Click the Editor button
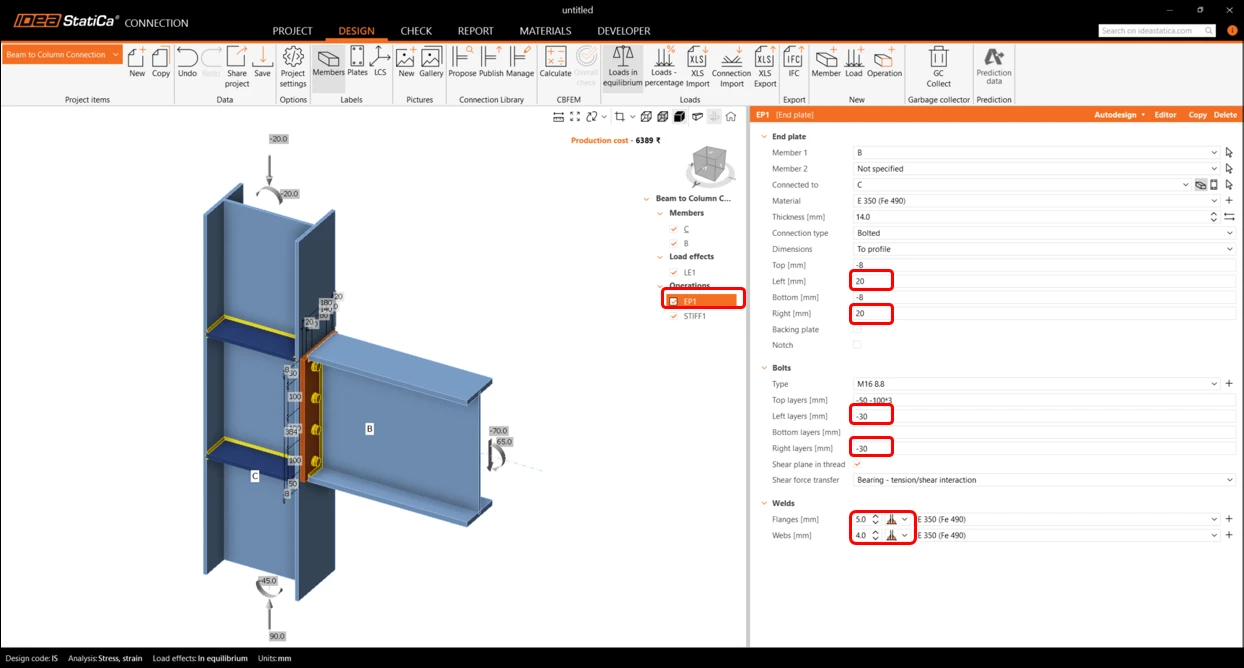The height and width of the screenshot is (668, 1244). coord(1165,115)
